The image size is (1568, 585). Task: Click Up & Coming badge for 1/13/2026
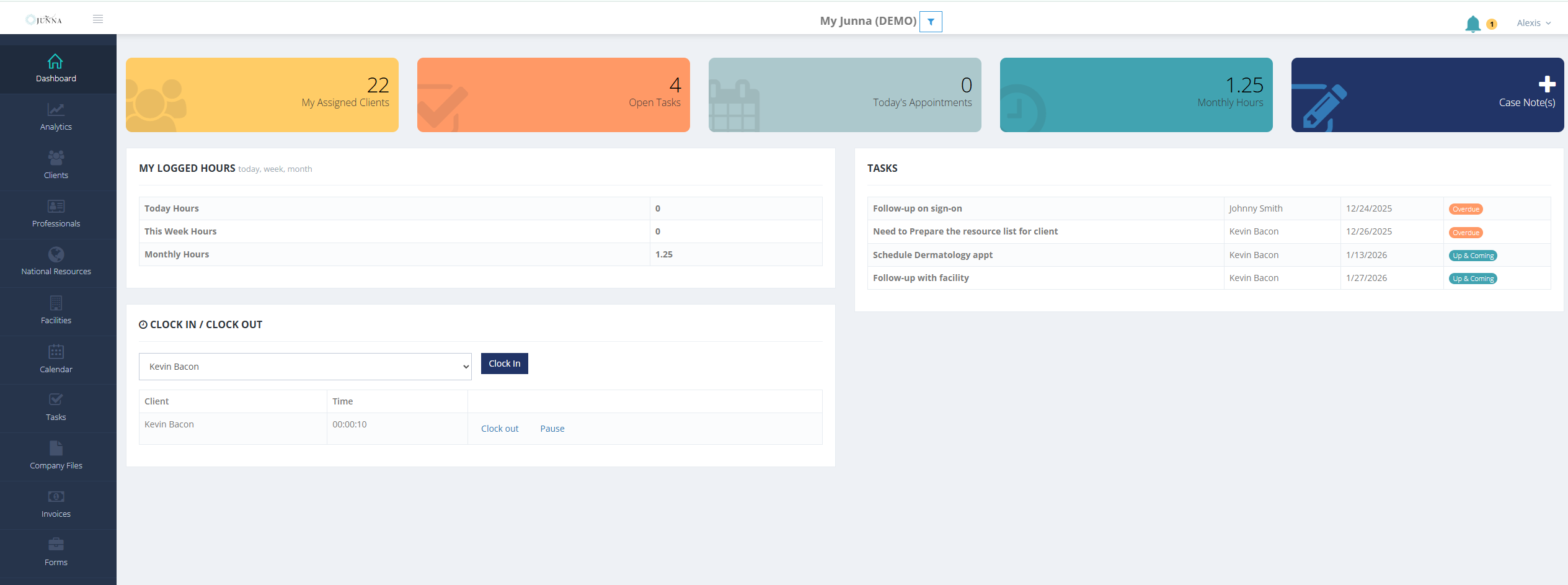tap(1473, 256)
